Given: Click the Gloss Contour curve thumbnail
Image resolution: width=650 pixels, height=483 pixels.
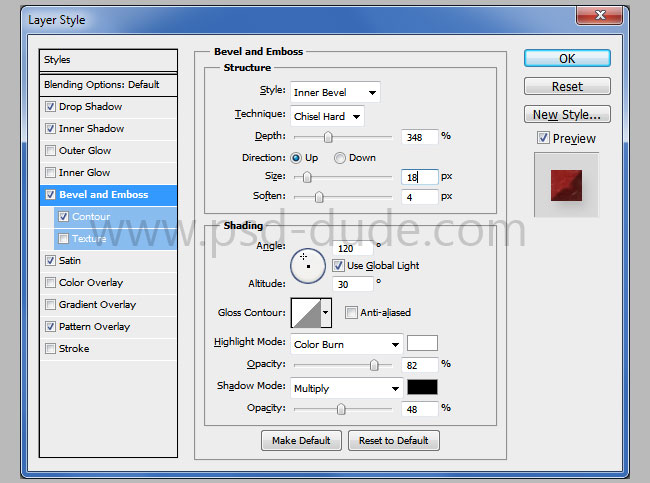Looking at the screenshot, I should pyautogui.click(x=306, y=313).
